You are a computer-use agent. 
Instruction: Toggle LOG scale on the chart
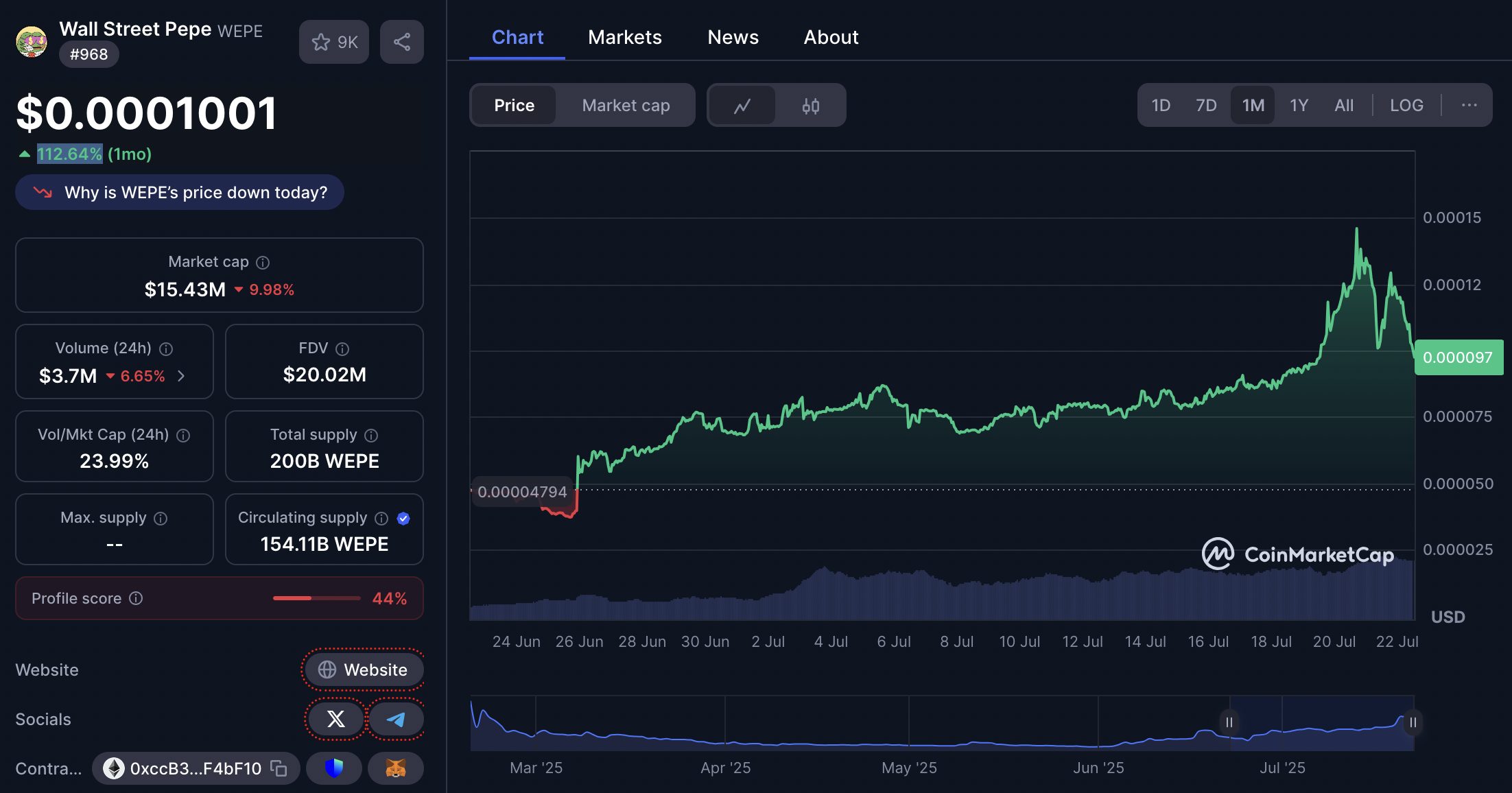(x=1406, y=105)
